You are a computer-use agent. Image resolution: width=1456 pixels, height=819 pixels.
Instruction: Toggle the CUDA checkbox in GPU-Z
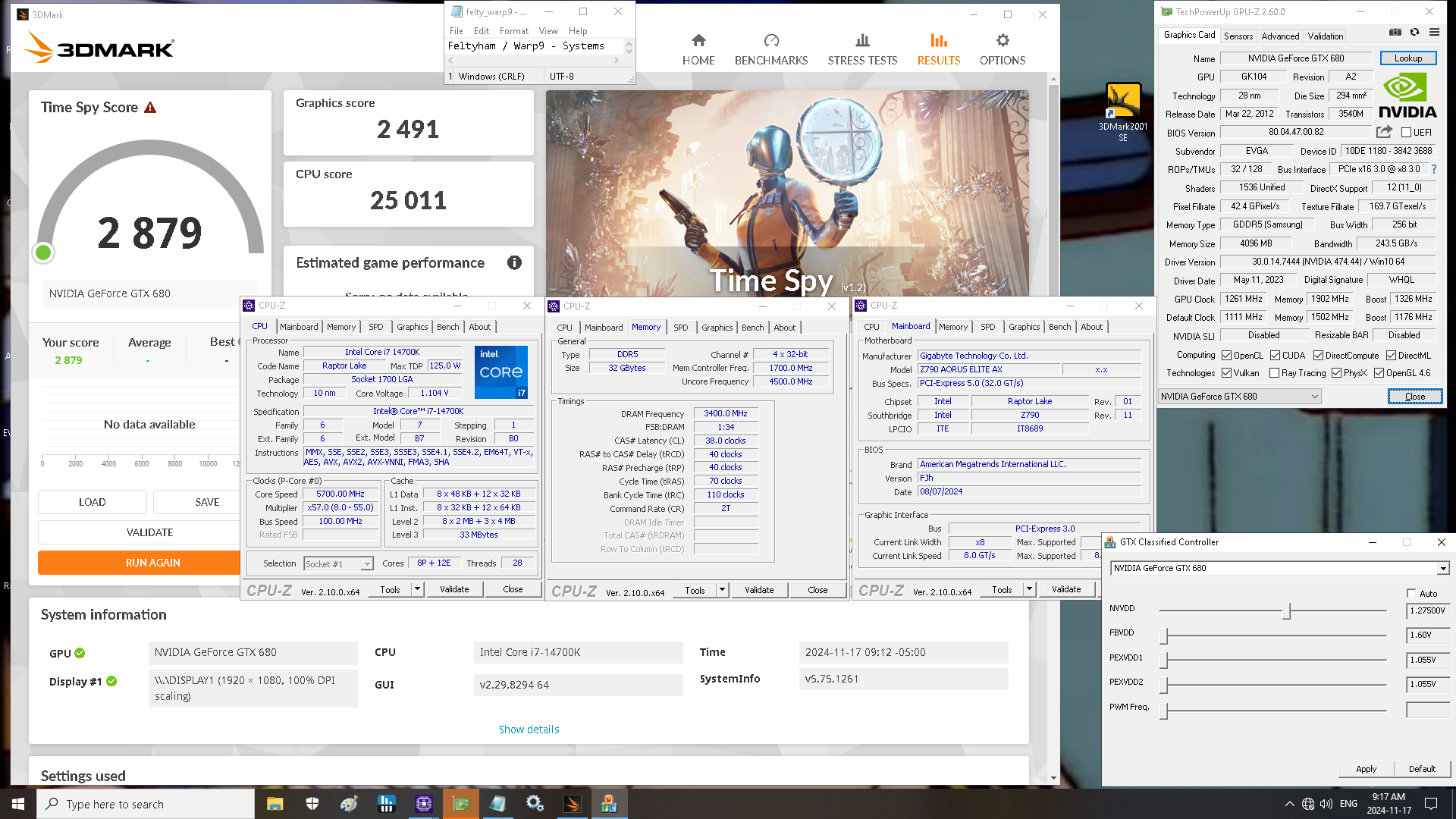point(1275,356)
